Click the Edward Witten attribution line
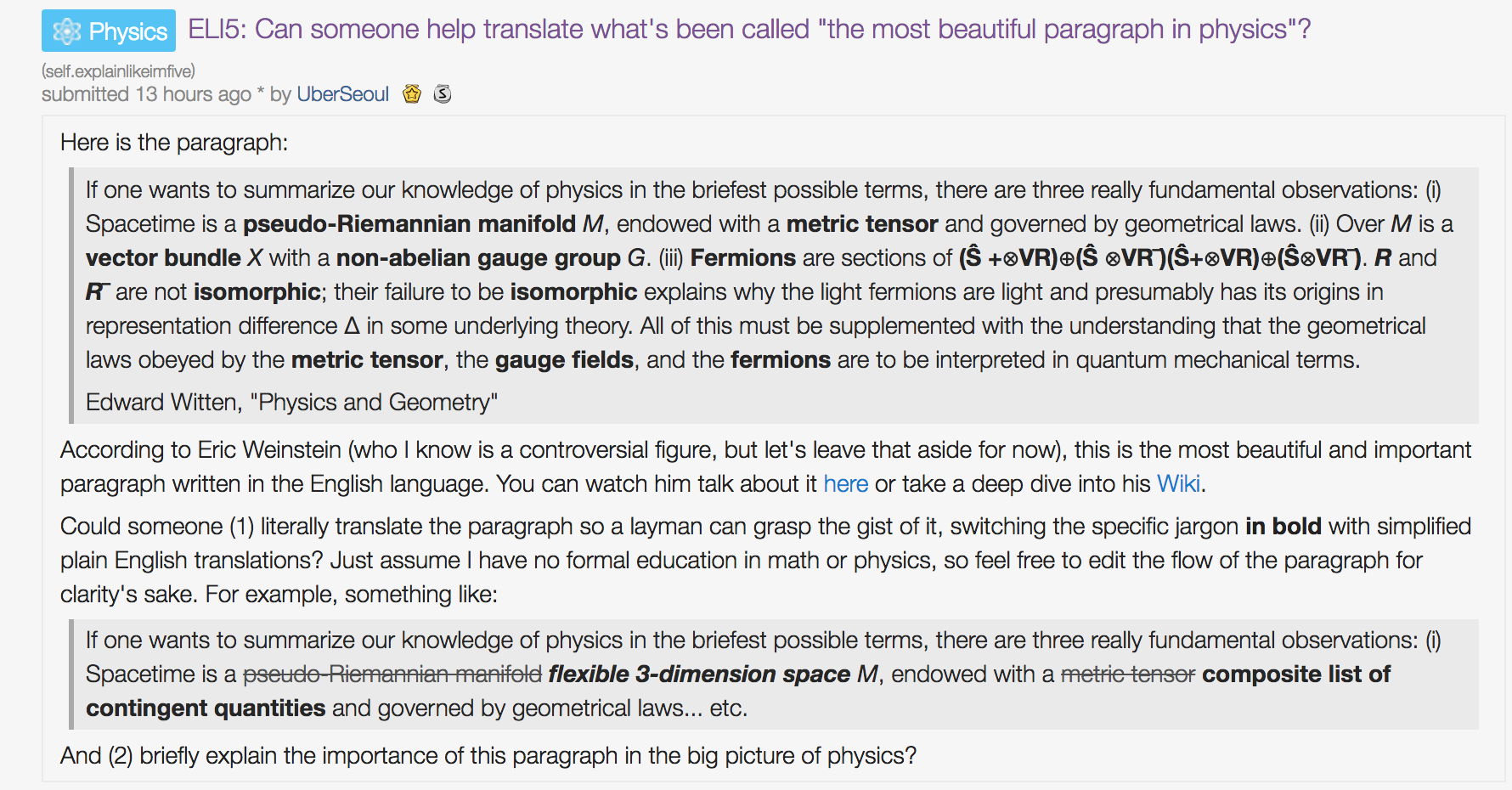The width and height of the screenshot is (1512, 790). tap(291, 402)
